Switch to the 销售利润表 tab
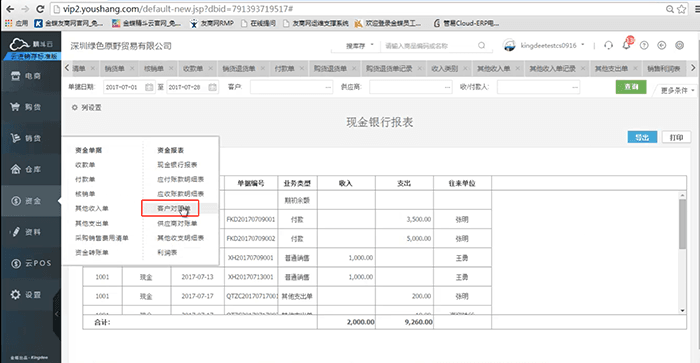 (x=663, y=68)
